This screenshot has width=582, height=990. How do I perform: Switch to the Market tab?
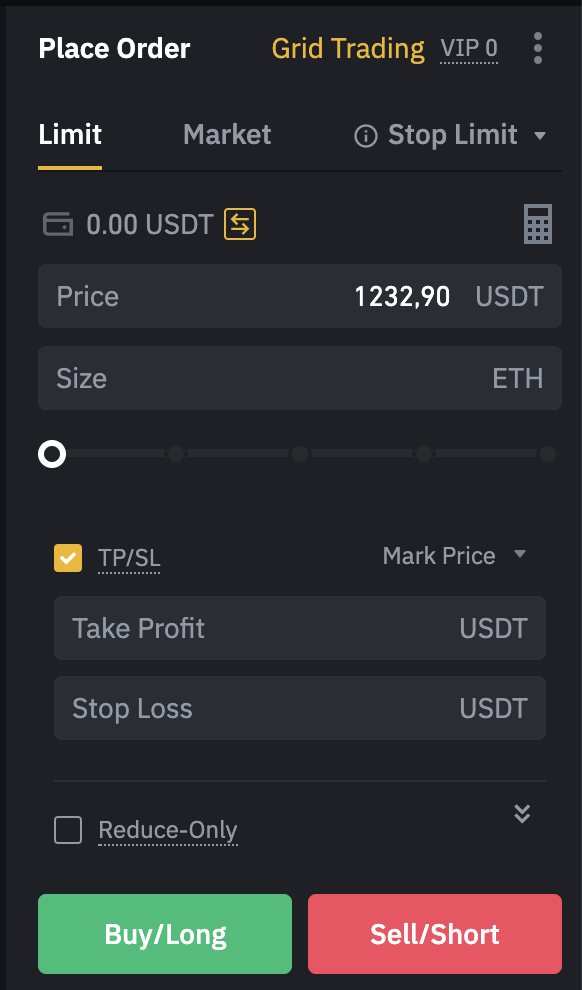(227, 134)
